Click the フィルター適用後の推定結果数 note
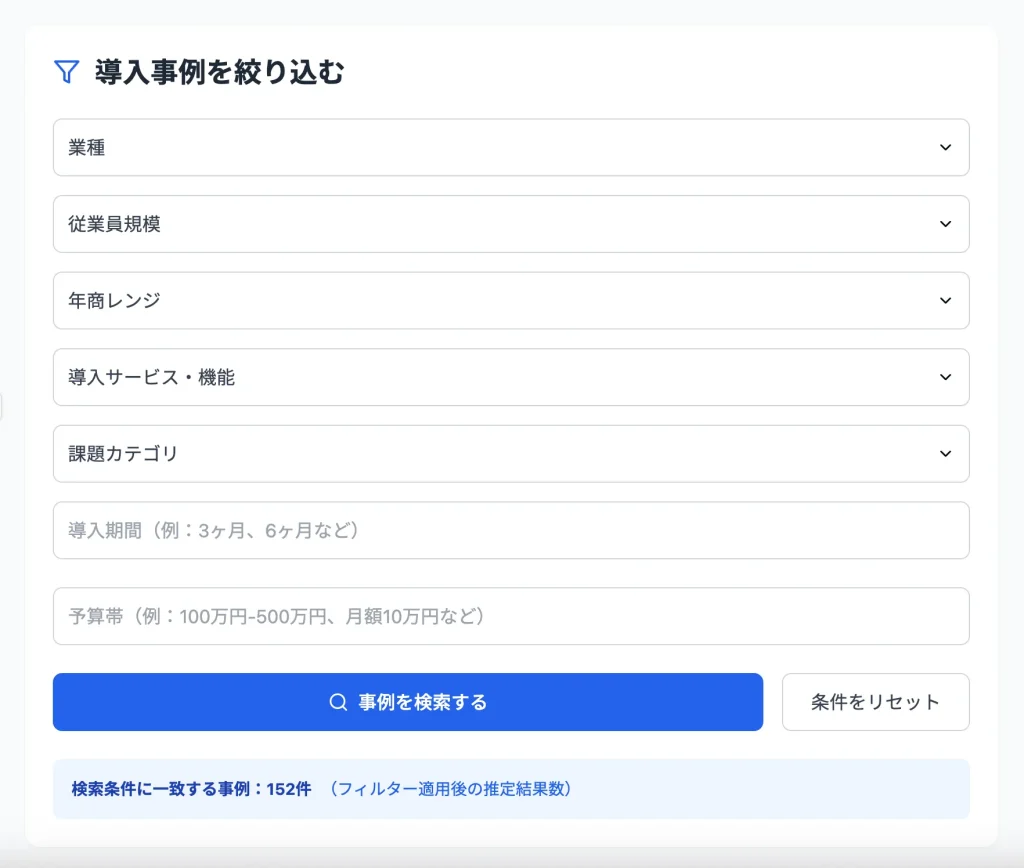 (x=451, y=789)
